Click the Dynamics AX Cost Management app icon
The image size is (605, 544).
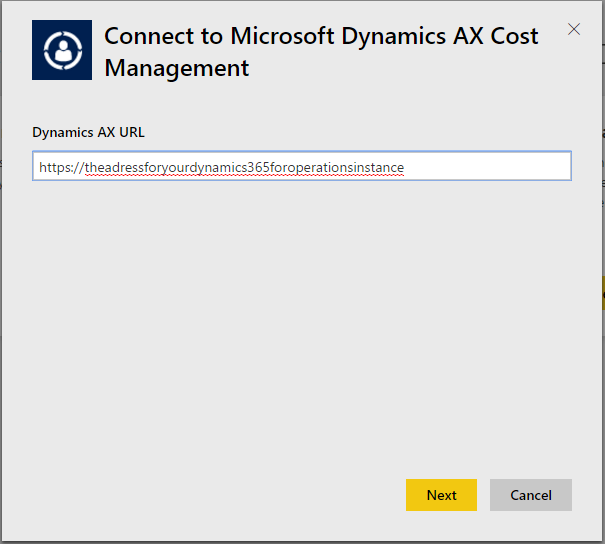pos(62,50)
